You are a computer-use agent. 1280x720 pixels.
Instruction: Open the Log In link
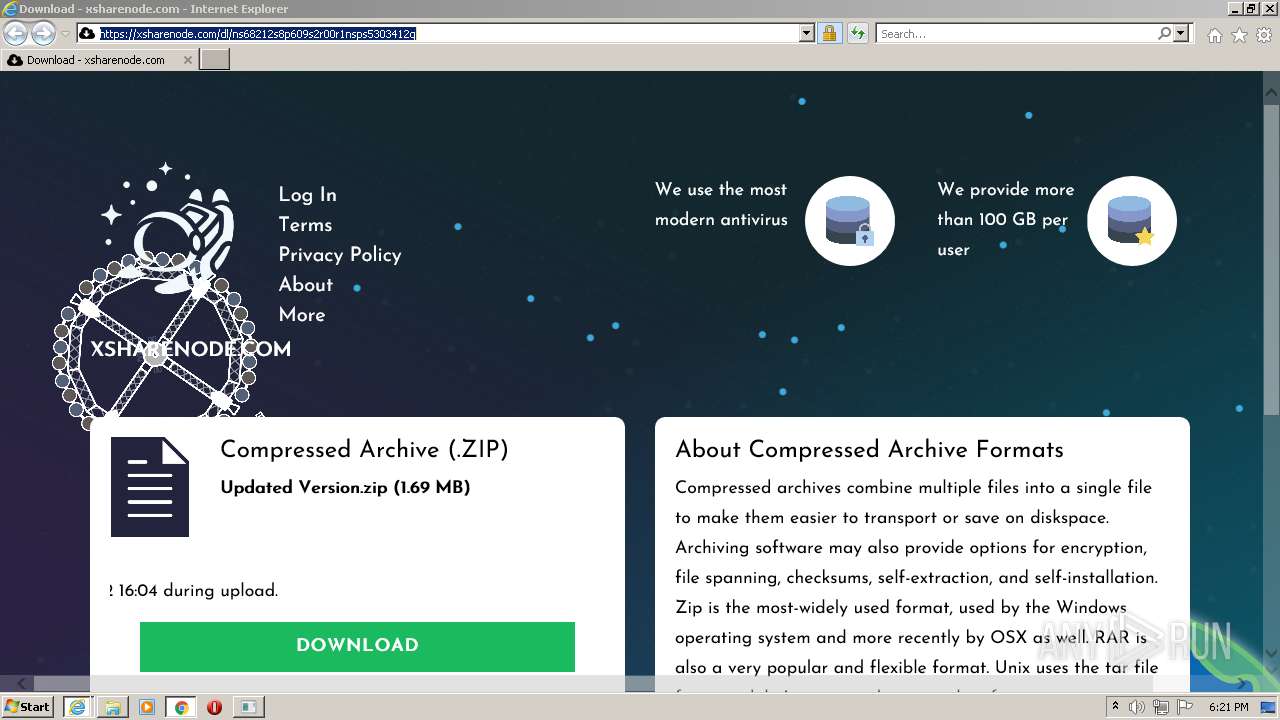pyautogui.click(x=307, y=195)
